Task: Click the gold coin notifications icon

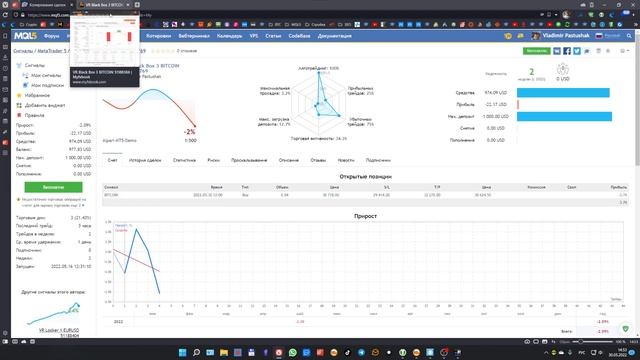Action: 508,36
